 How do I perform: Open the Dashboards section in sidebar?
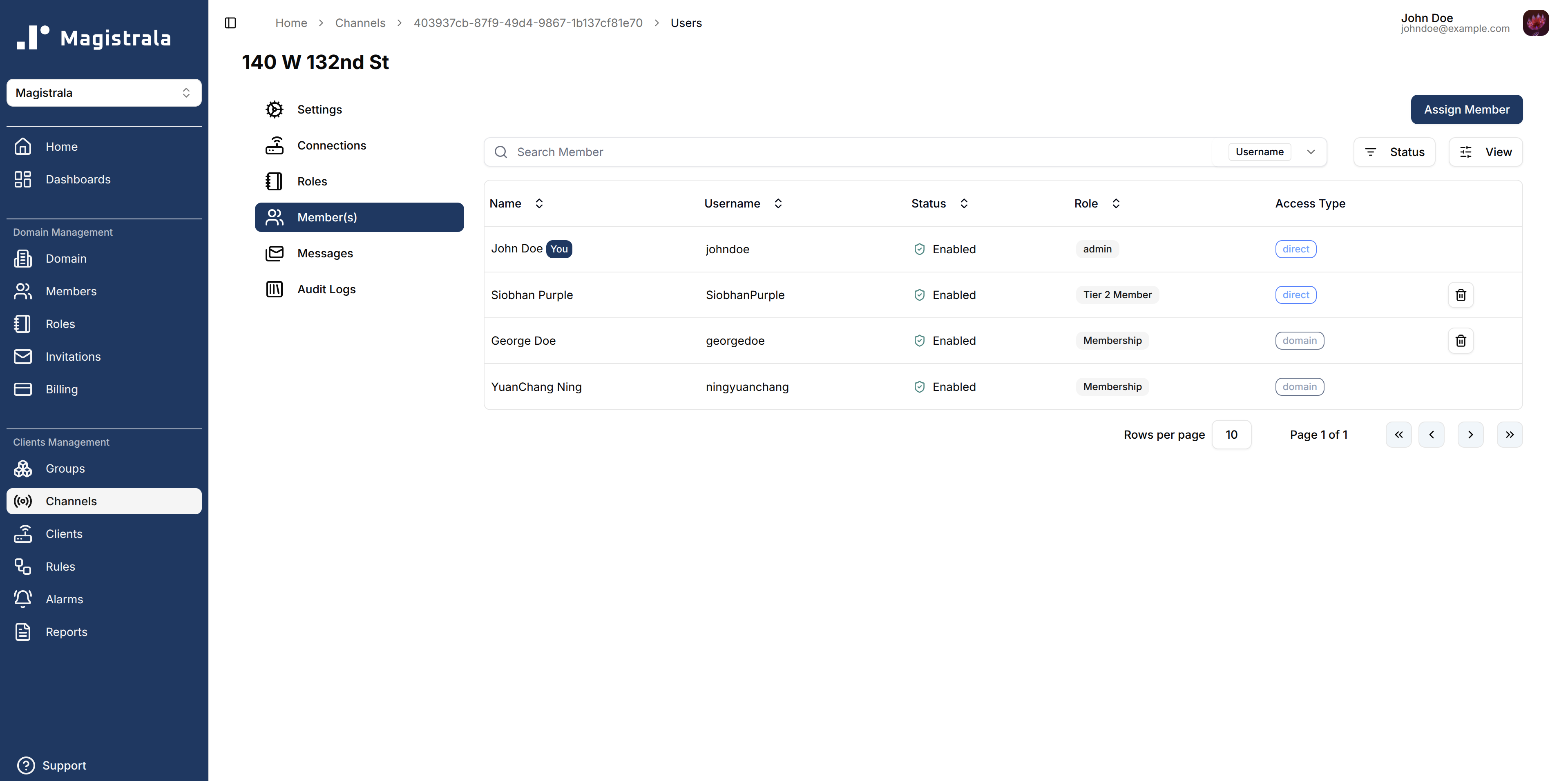click(x=78, y=179)
